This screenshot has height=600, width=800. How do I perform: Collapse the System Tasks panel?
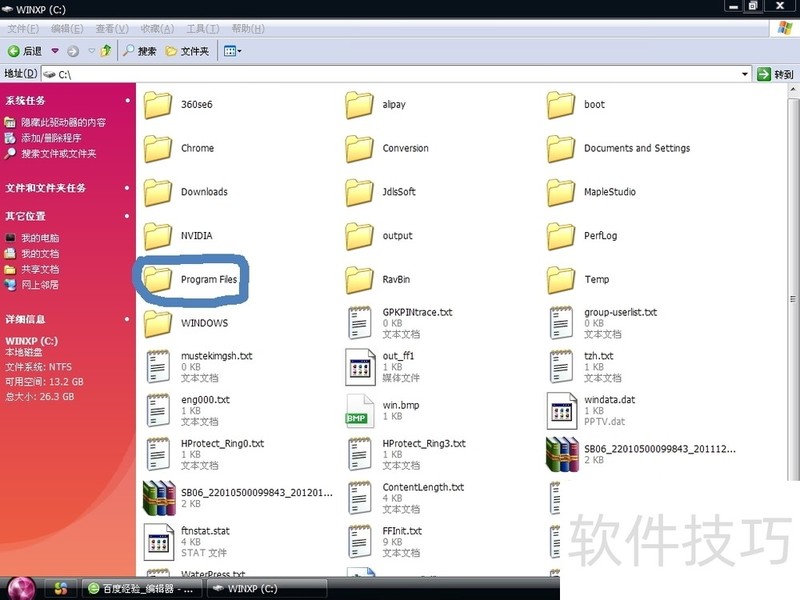[x=127, y=101]
